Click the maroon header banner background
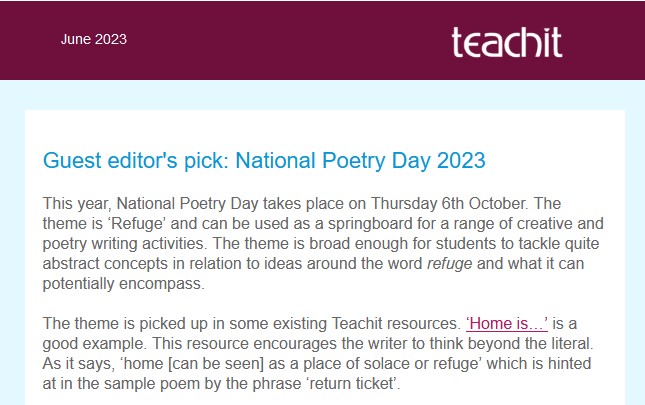Viewport: 645px width, 405px height. point(280,40)
